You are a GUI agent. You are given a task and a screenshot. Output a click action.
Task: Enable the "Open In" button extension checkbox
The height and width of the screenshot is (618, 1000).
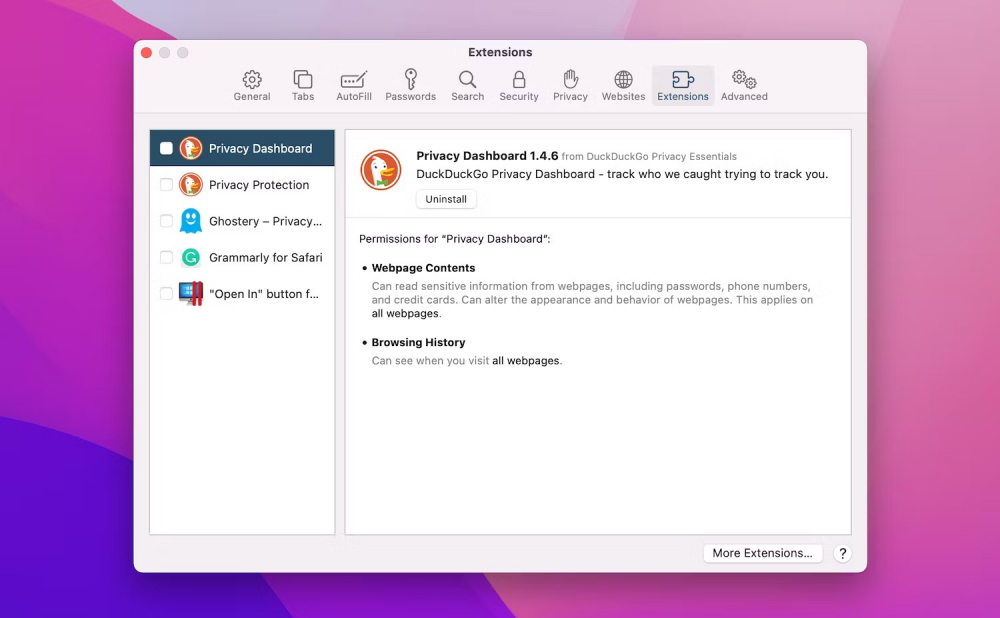click(x=166, y=294)
